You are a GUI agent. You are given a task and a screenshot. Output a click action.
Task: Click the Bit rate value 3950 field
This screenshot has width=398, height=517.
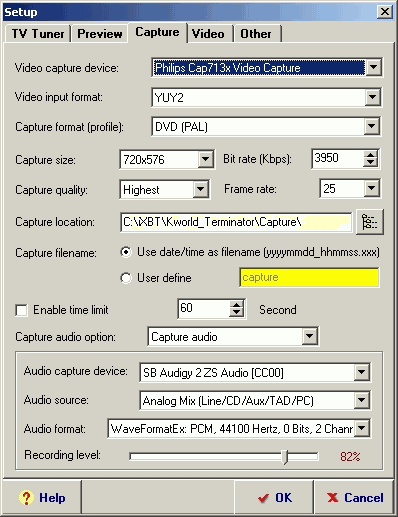(x=338, y=158)
